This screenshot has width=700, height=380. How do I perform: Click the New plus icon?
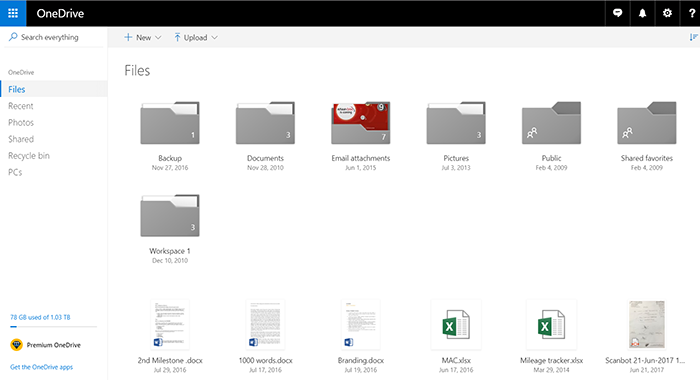pos(128,37)
